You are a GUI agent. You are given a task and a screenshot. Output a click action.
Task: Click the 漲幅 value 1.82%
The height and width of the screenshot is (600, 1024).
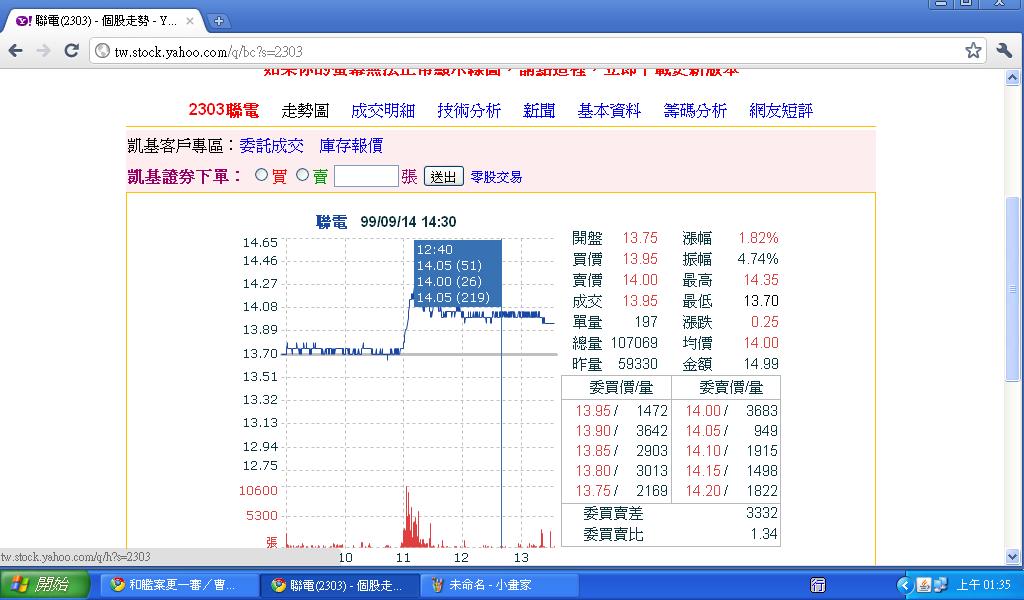[x=758, y=238]
